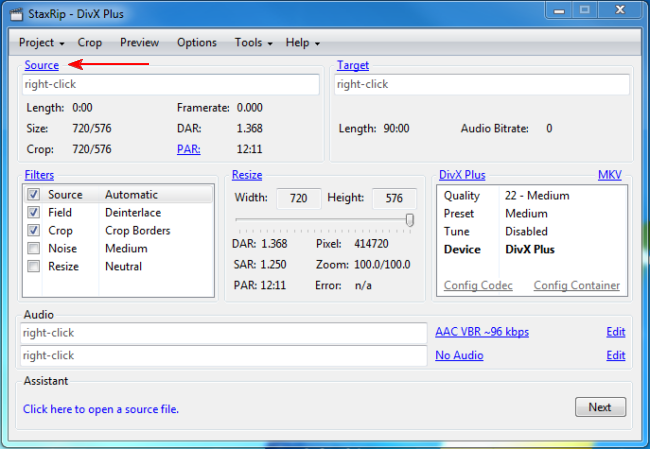The image size is (650, 449).
Task: Open the Config Container link
Action: coord(576,286)
